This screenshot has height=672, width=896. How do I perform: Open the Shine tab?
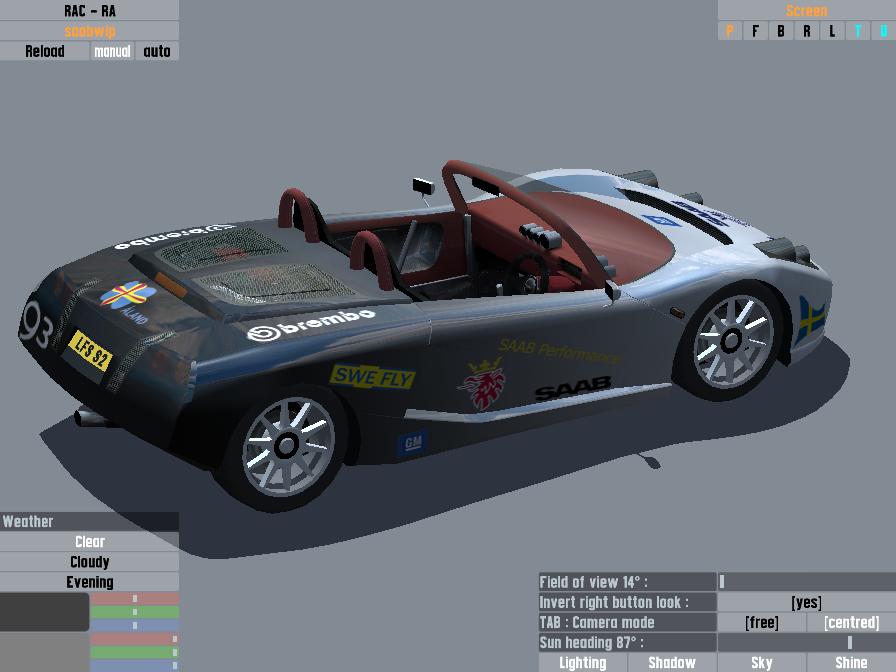click(851, 663)
